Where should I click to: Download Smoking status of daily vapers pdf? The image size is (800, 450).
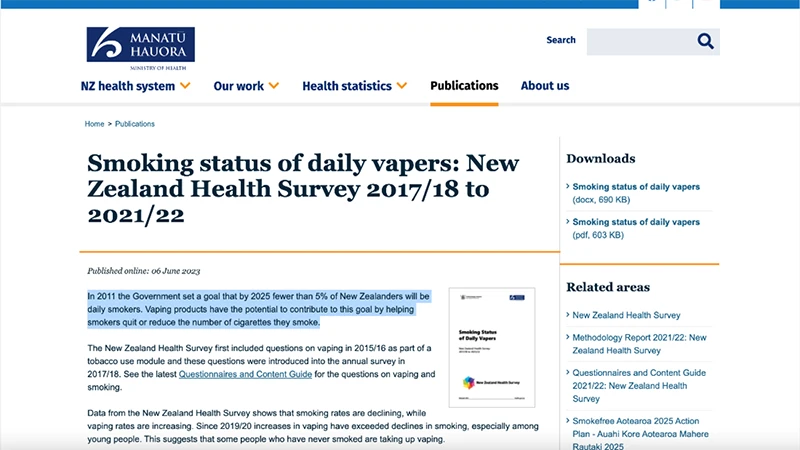pyautogui.click(x=636, y=228)
